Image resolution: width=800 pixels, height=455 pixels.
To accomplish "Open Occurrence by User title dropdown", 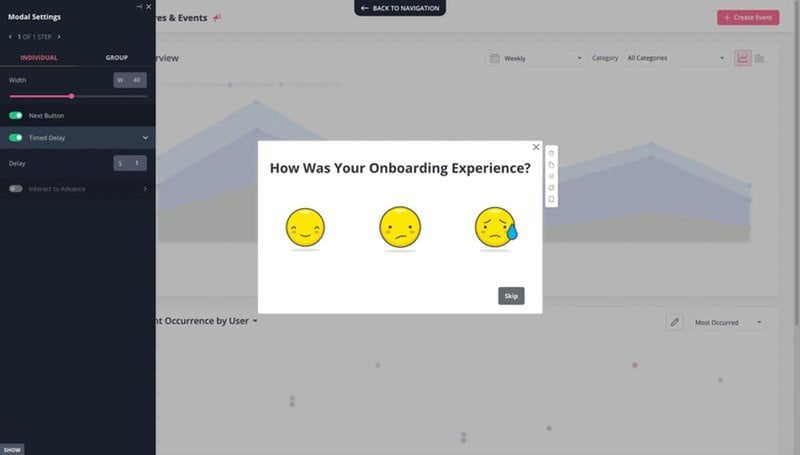I will [x=255, y=321].
